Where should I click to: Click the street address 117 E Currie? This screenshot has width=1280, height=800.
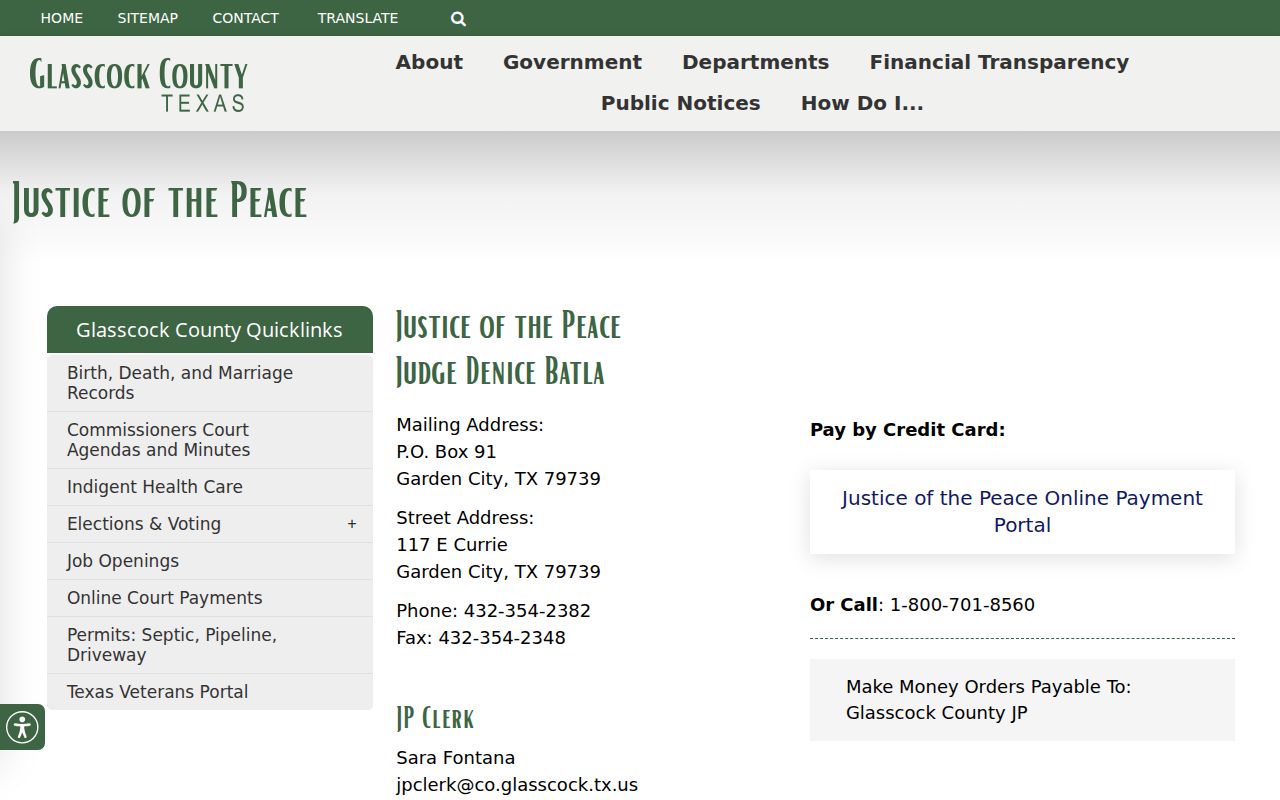click(x=452, y=545)
